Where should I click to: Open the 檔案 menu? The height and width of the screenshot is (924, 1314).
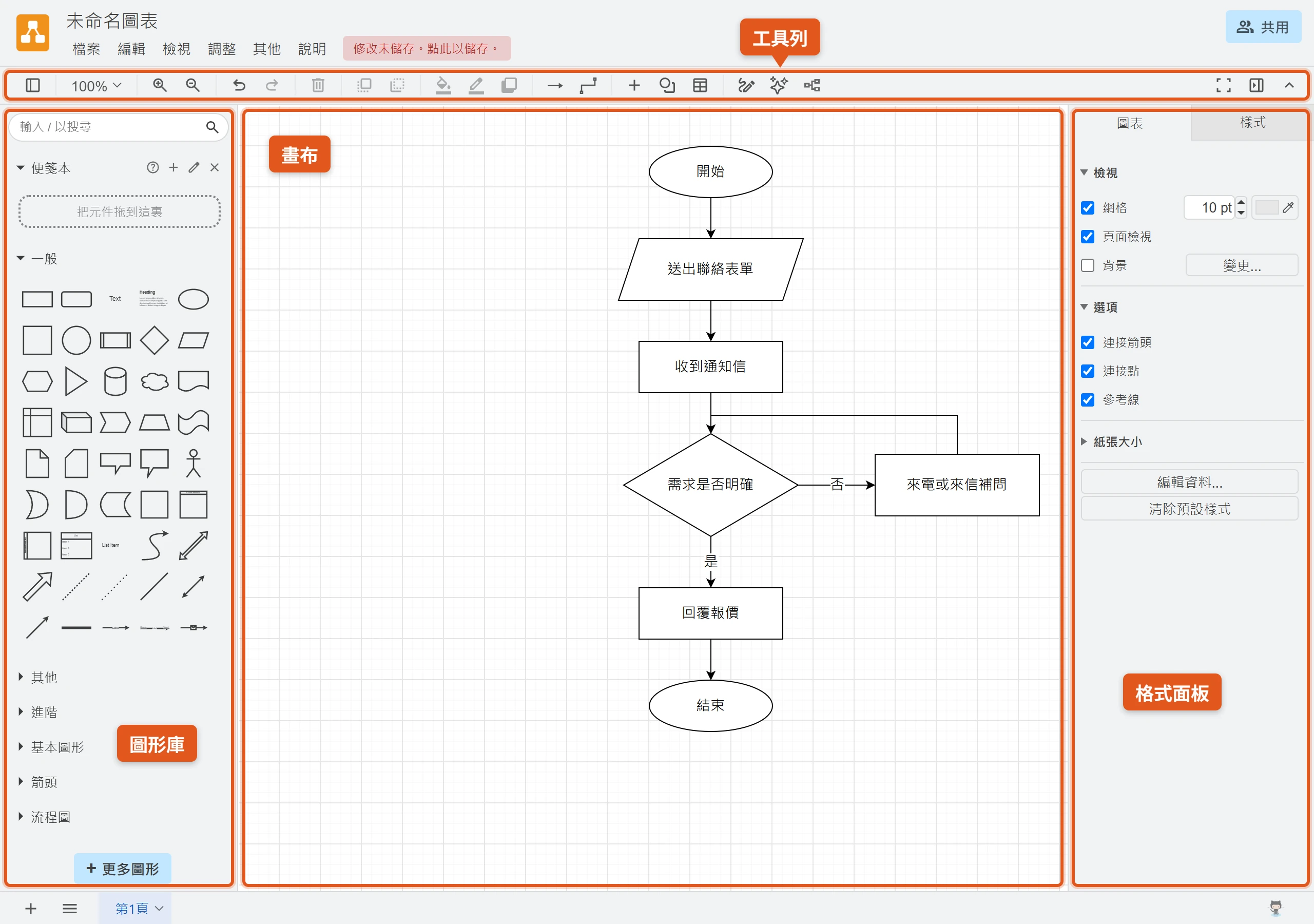[86, 49]
